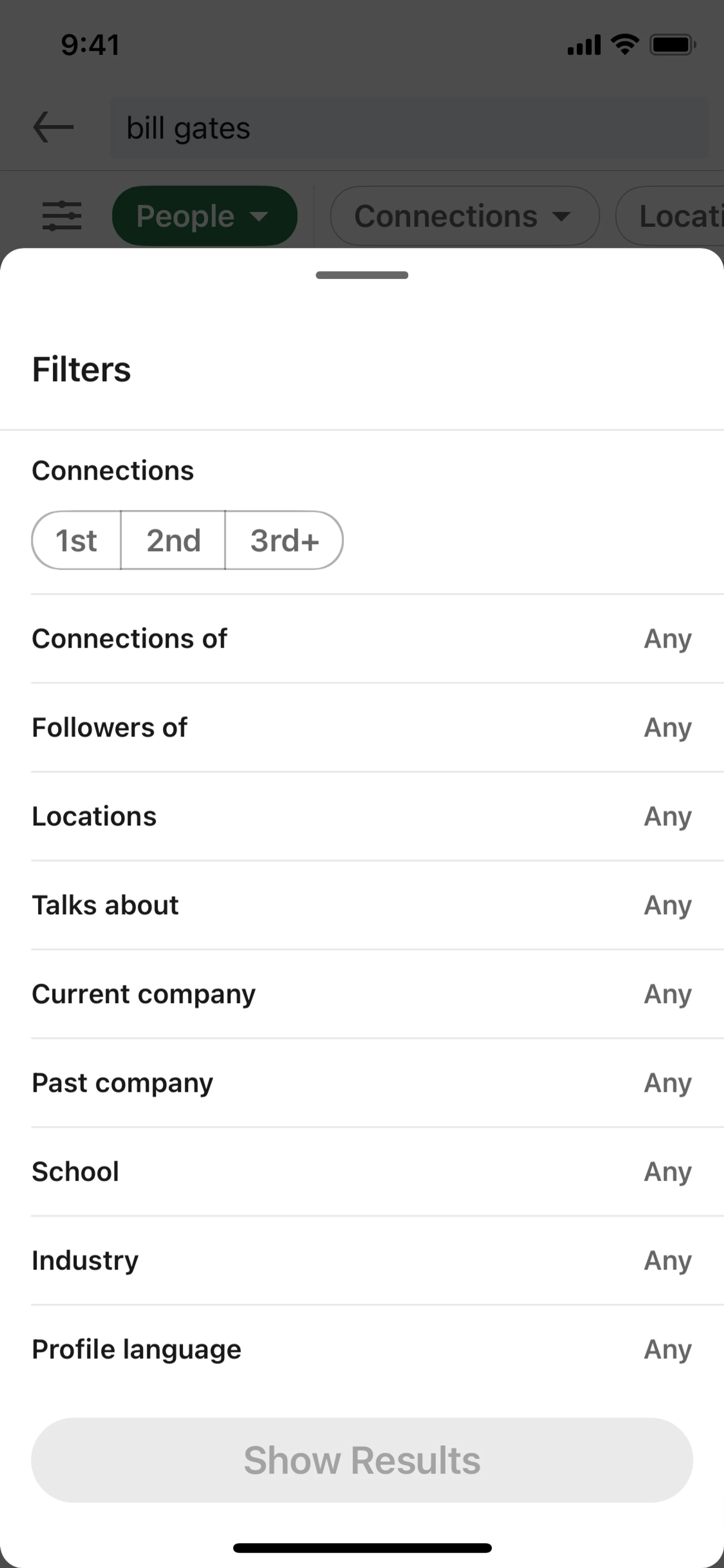Viewport: 724px width, 1568px height.
Task: Tap the battery status icon
Action: coord(672,45)
